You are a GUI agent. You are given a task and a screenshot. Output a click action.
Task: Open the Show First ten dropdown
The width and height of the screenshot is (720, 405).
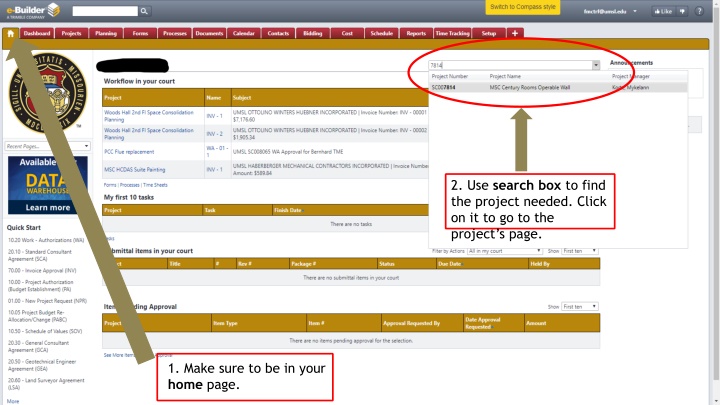click(580, 250)
